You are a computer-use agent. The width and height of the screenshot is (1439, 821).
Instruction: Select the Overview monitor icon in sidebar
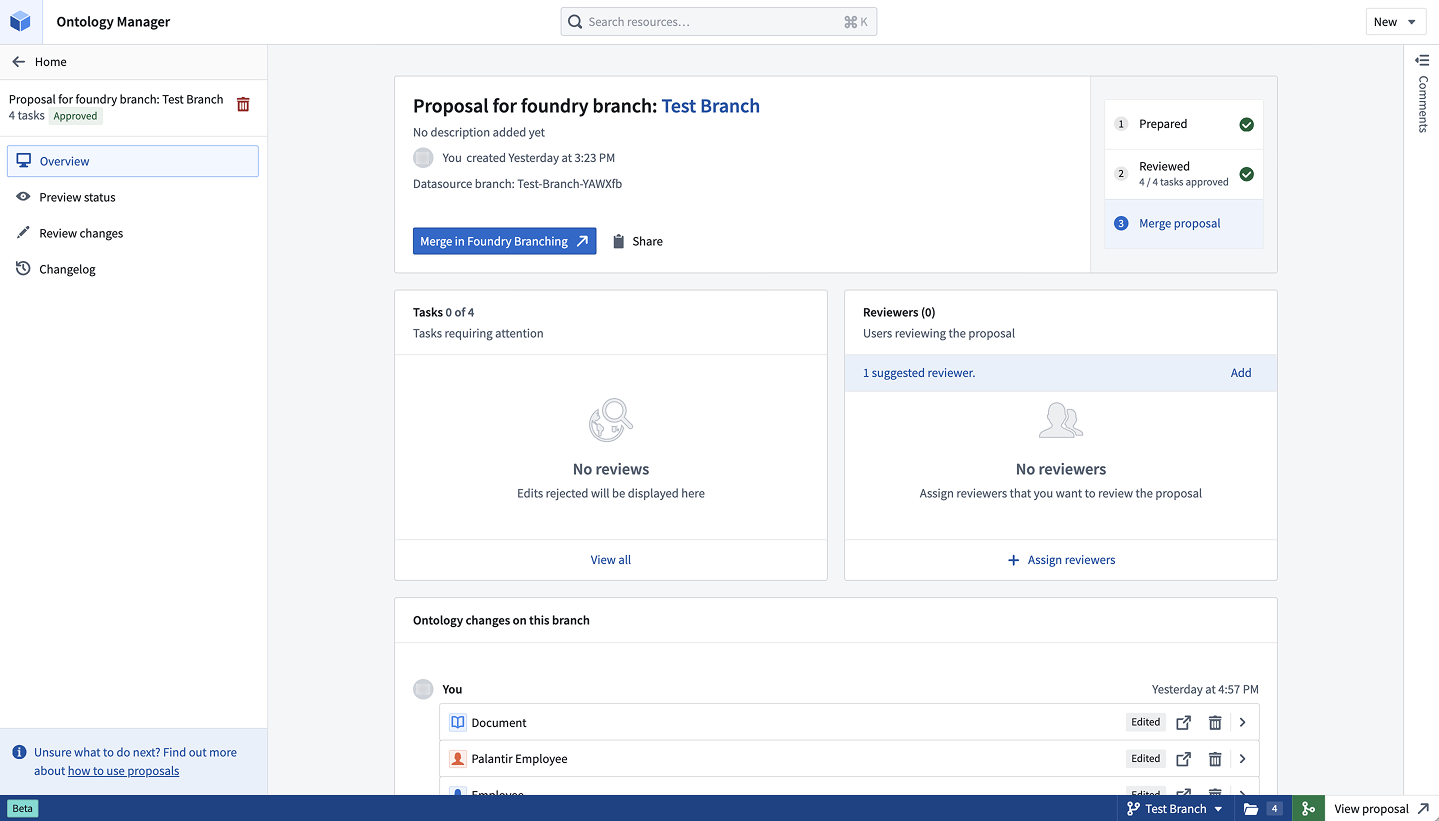(22, 161)
